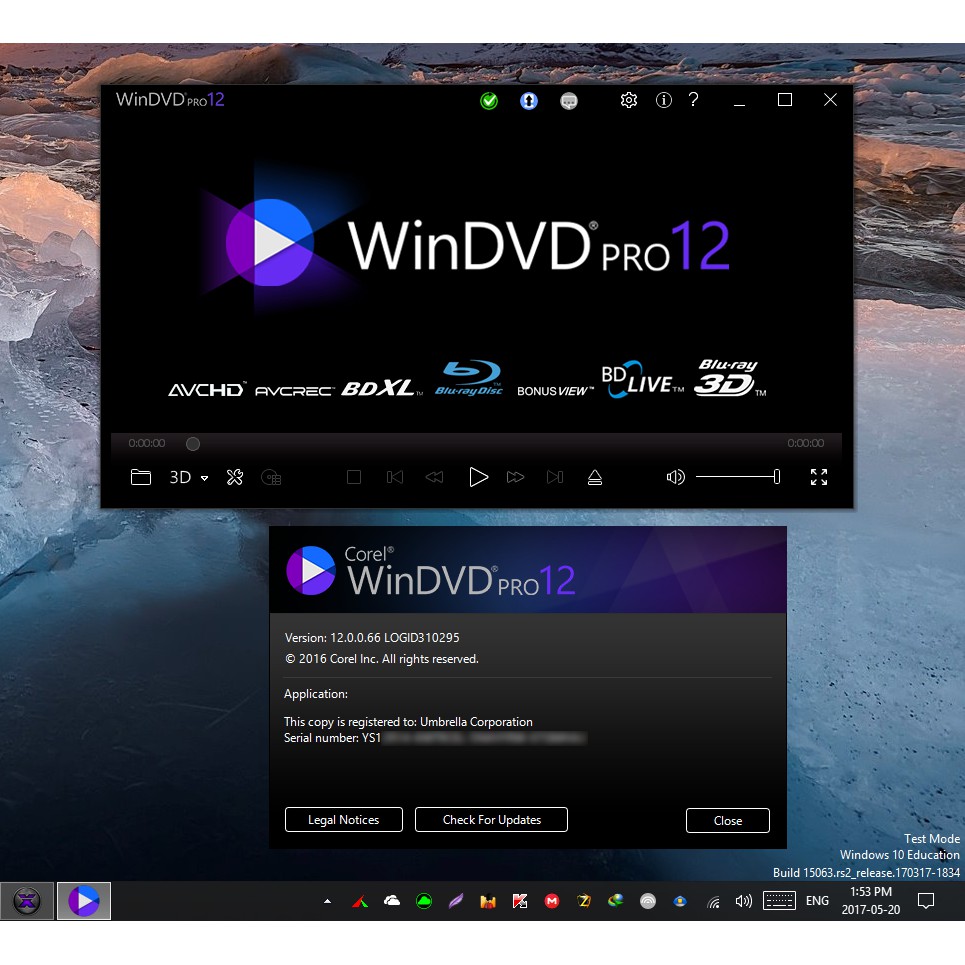Open the taskbar clock showing 1:53 PM
Screen dimensions: 965x965
click(x=871, y=901)
